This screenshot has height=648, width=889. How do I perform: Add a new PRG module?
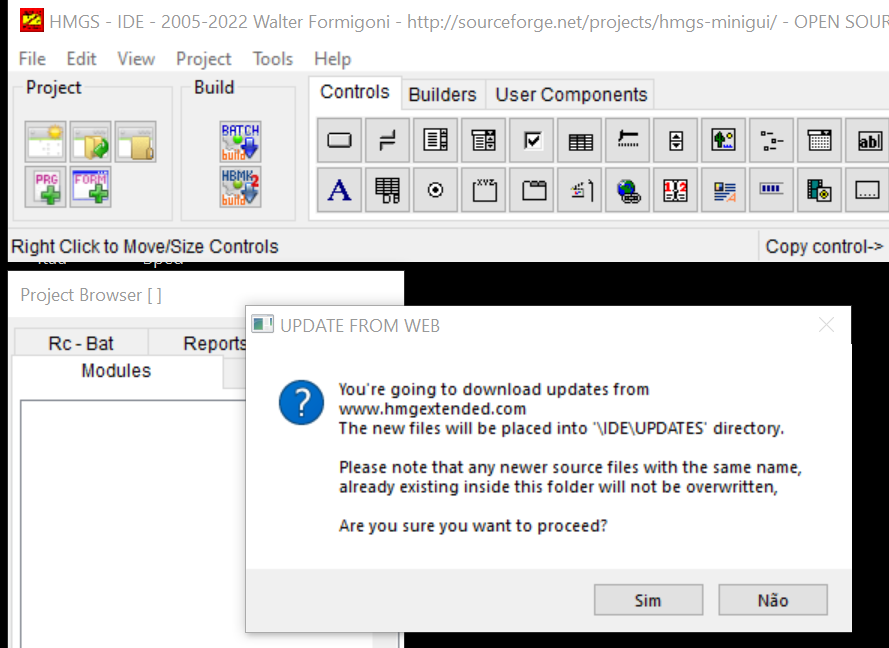pos(45,187)
